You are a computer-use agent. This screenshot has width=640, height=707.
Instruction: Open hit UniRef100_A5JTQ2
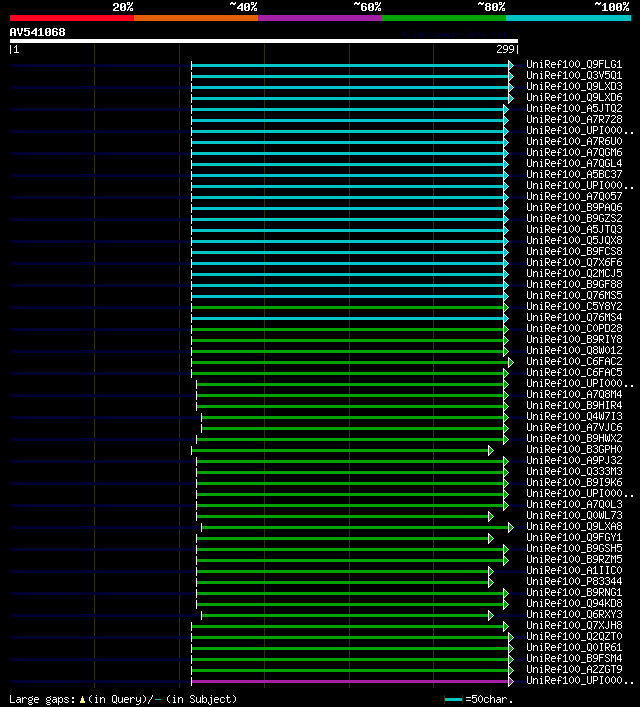574,108
